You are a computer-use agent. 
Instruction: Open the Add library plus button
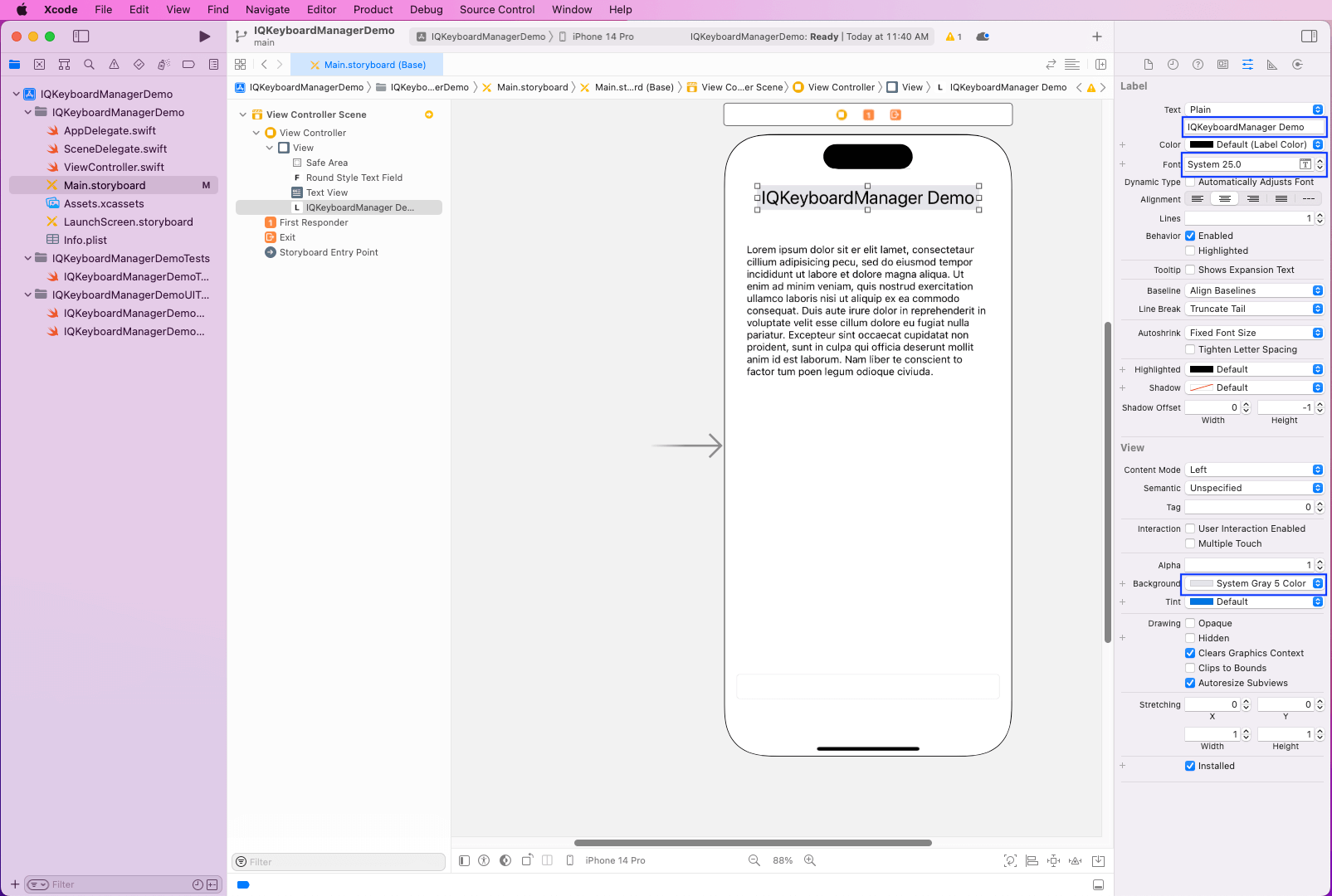click(x=1096, y=37)
